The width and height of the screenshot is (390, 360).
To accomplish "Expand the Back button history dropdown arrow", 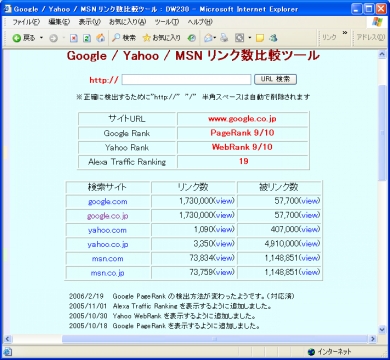I will click(42, 38).
